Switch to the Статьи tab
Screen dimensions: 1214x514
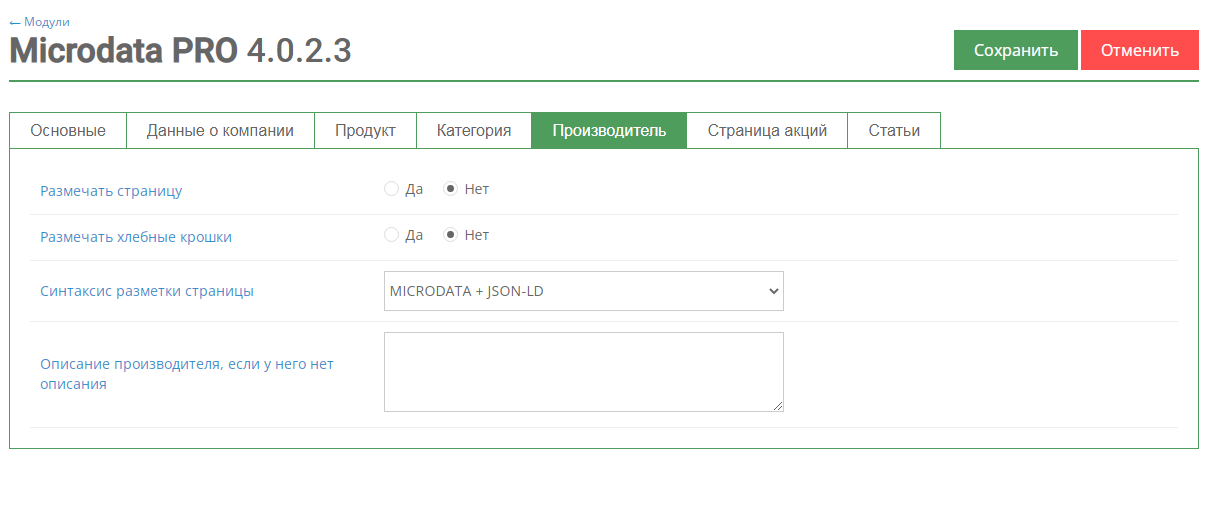(x=894, y=130)
